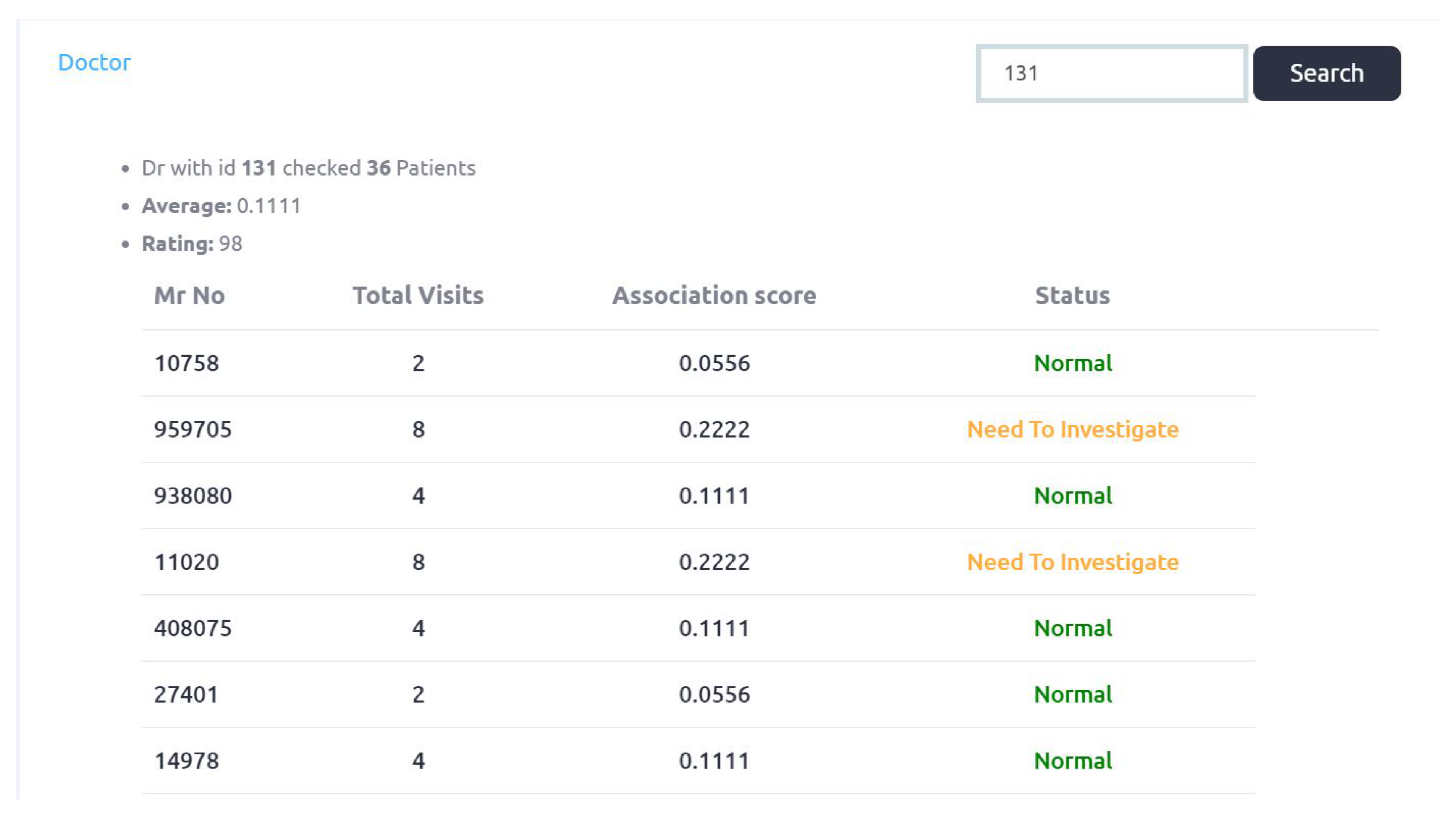Click the Status column header
1456x815 pixels.
coord(1072,295)
